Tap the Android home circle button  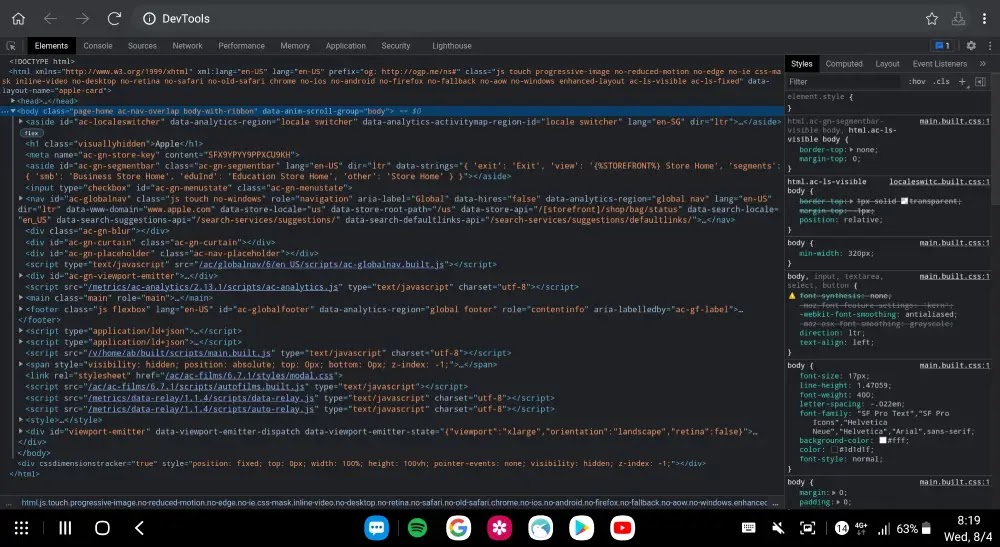tap(102, 528)
